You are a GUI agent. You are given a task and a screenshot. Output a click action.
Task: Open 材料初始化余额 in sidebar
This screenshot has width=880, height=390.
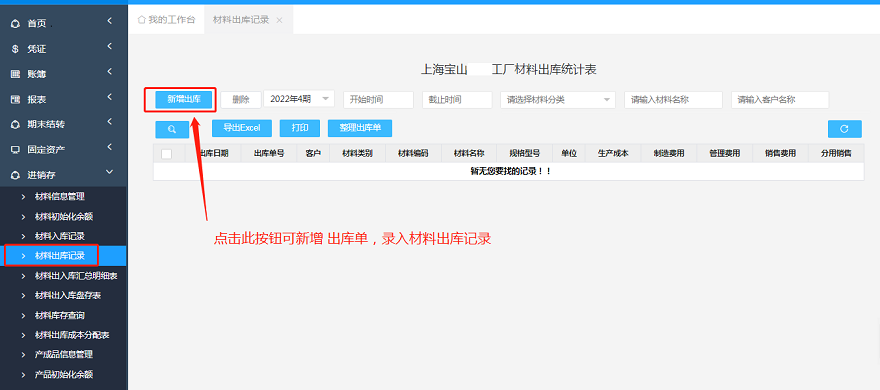(64, 216)
